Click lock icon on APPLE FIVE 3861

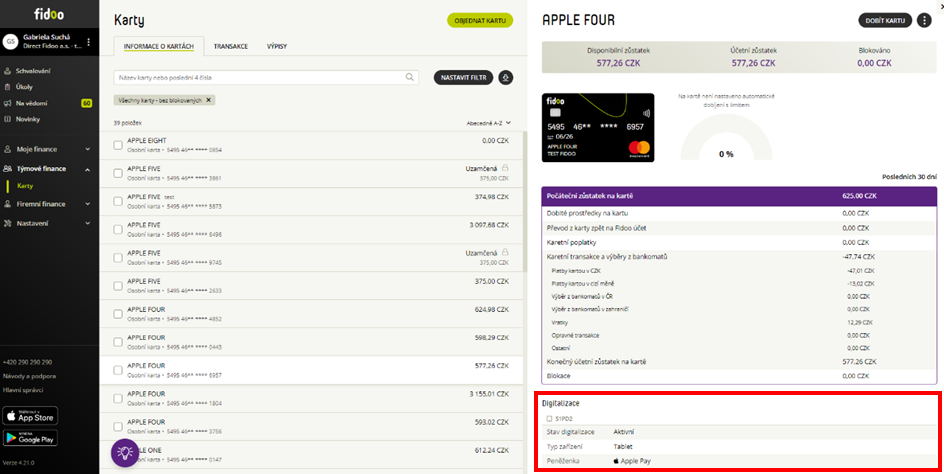pyautogui.click(x=506, y=168)
